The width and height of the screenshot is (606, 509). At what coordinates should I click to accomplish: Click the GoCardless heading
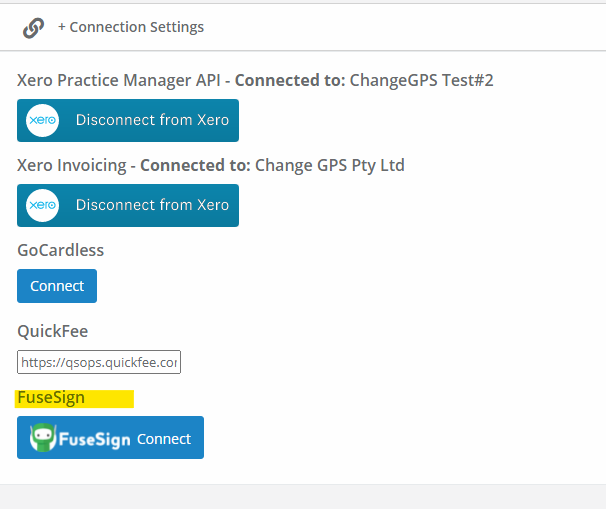coord(61,250)
